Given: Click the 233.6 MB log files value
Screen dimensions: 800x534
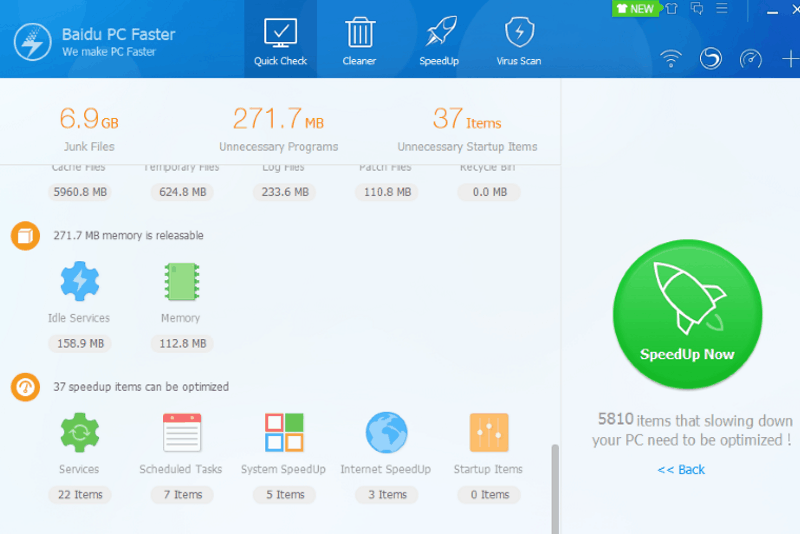Looking at the screenshot, I should pos(285,192).
